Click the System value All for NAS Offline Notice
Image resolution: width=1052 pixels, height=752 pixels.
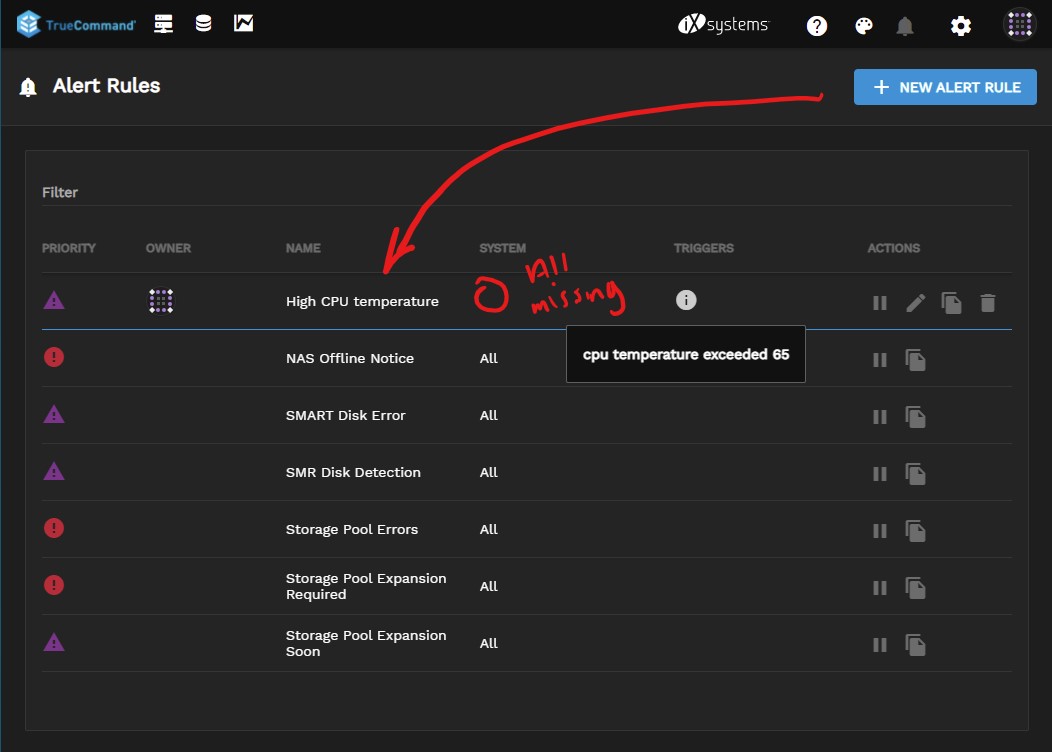(488, 358)
